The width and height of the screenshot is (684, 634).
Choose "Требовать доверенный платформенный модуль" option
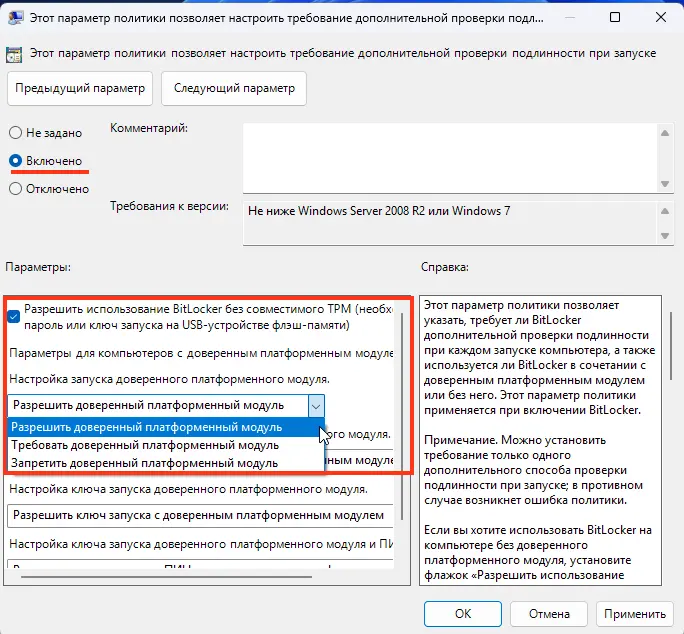click(145, 445)
